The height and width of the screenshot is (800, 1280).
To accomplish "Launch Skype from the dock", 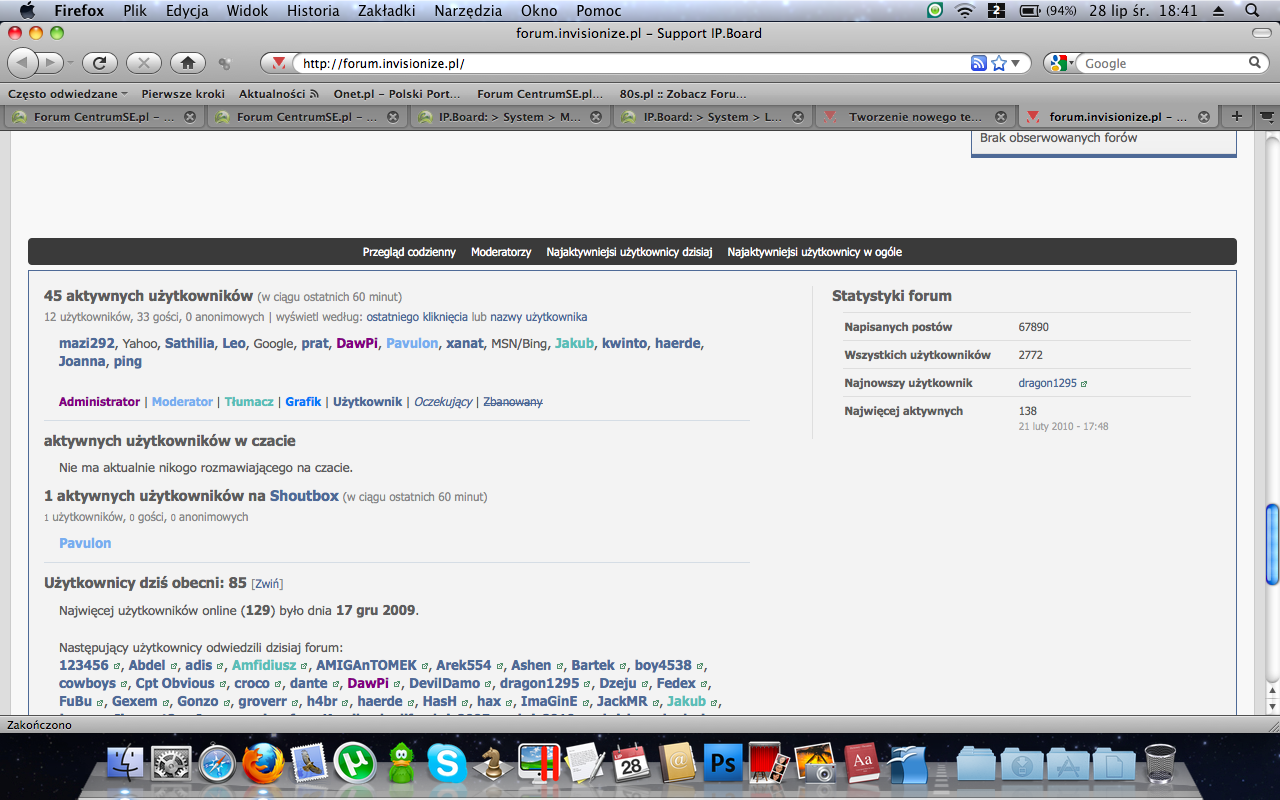I will (446, 764).
